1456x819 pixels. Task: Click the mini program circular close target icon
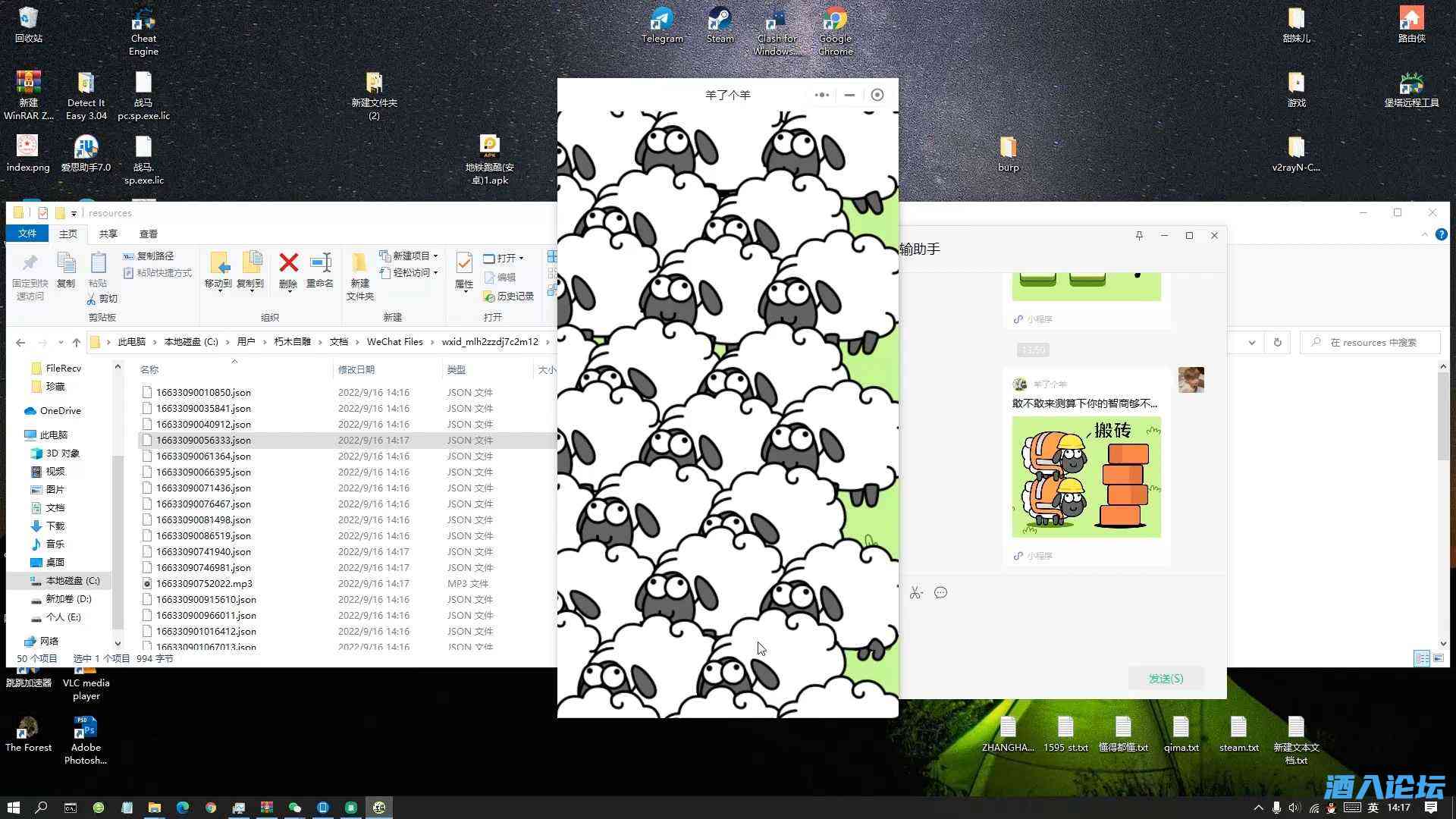[x=877, y=95]
